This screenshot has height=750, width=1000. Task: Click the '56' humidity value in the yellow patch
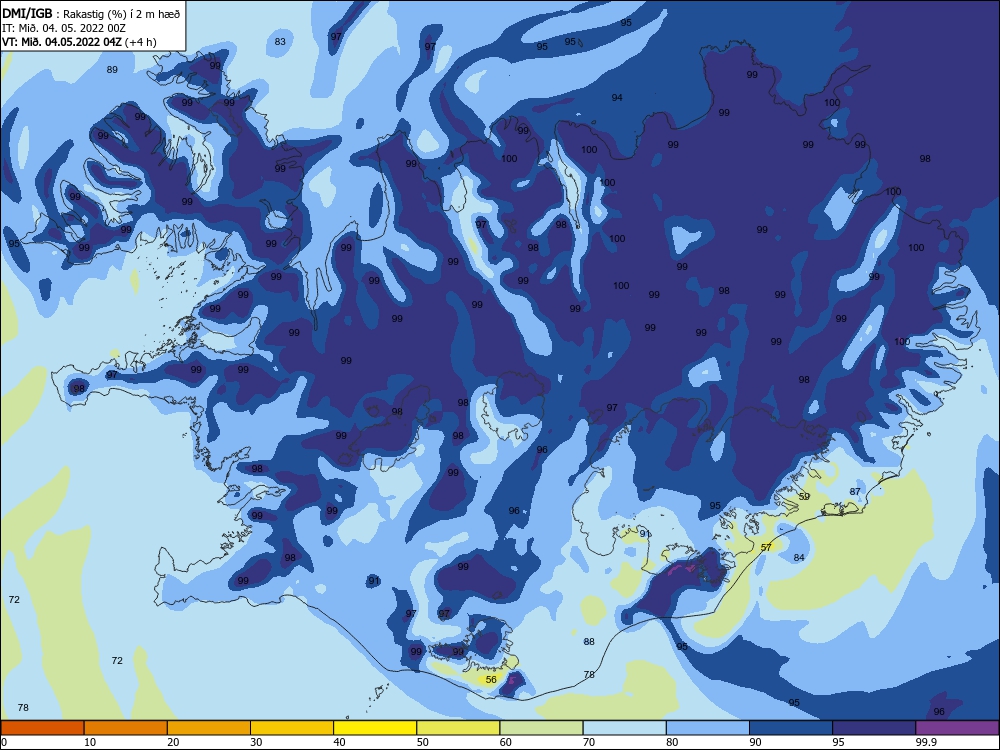491,679
